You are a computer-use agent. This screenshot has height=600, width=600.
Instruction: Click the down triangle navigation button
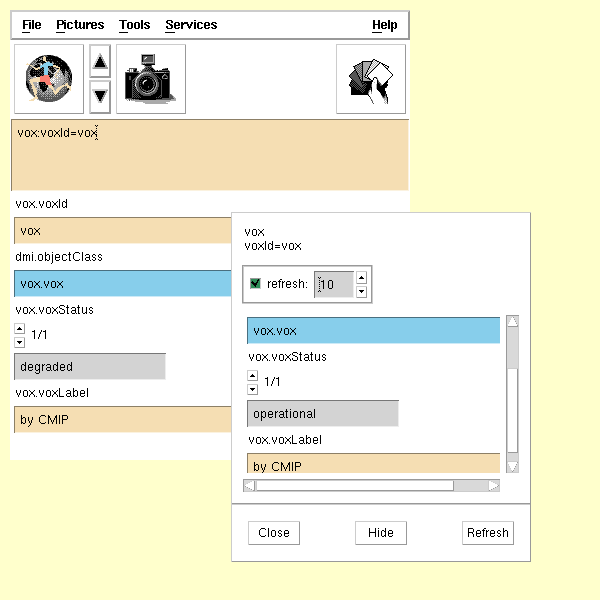point(100,96)
